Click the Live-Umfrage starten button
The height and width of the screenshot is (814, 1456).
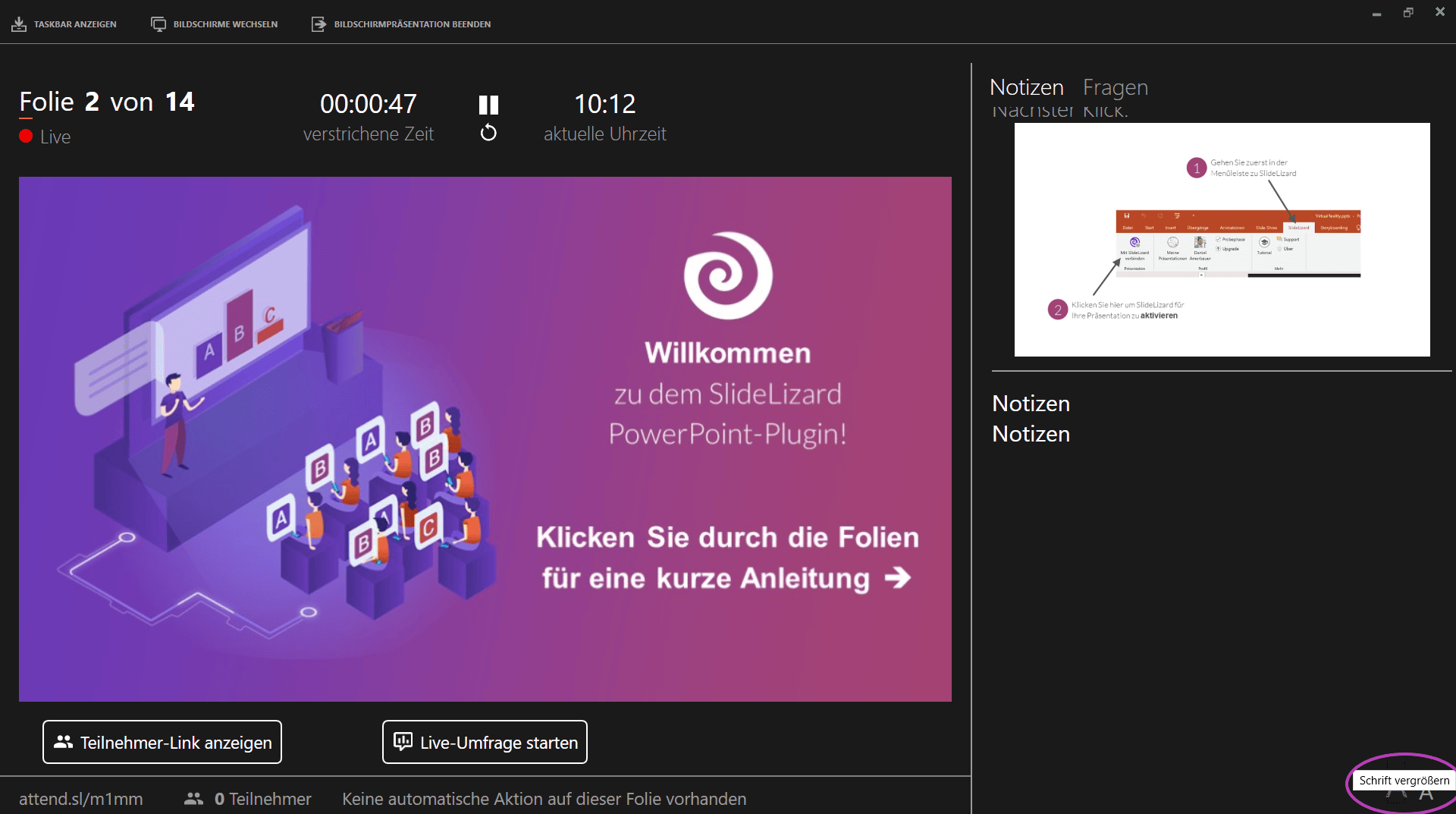point(485,741)
